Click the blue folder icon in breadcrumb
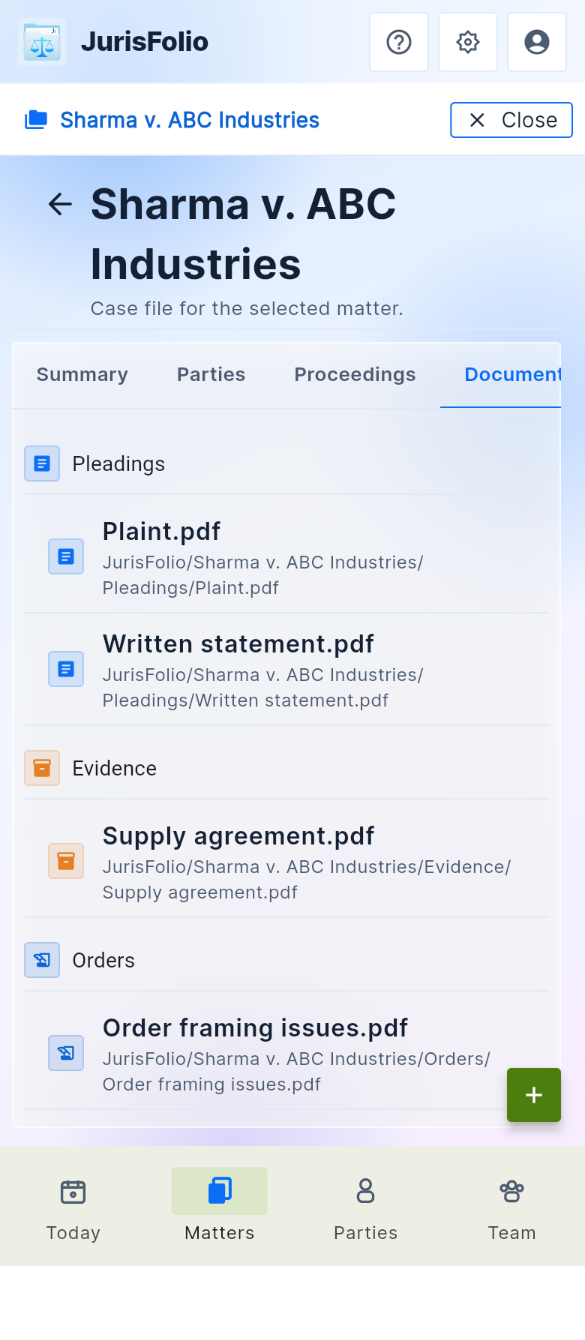This screenshot has width=585, height=1340. pyautogui.click(x=36, y=120)
